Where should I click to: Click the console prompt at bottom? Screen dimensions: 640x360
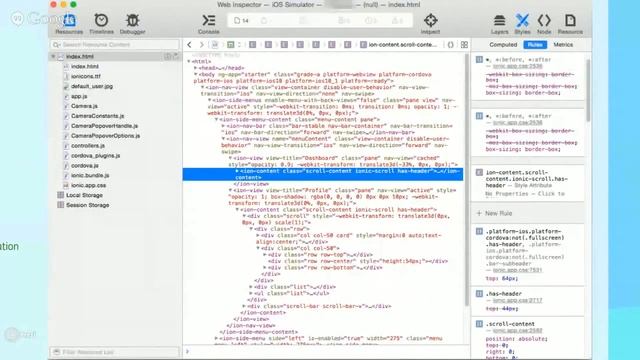coord(327,351)
